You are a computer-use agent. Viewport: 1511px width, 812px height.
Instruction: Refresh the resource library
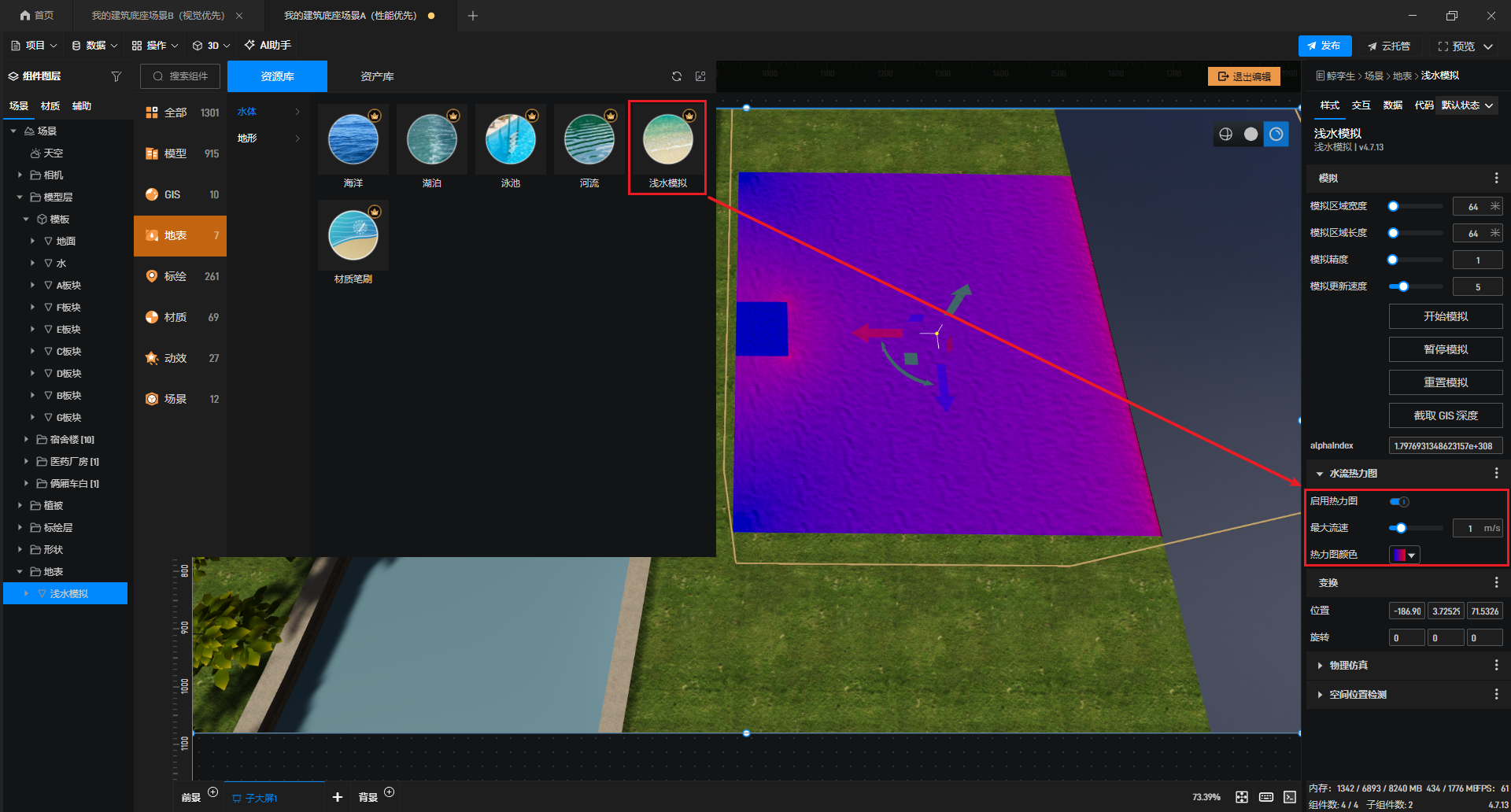click(x=677, y=76)
